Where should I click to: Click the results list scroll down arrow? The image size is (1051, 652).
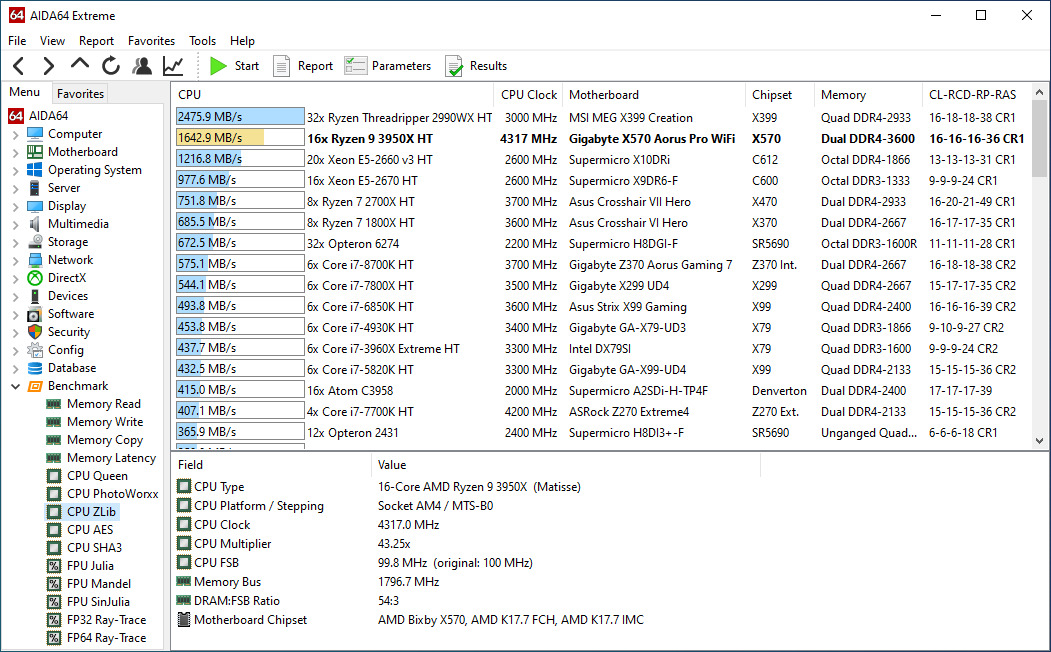pos(1039,440)
